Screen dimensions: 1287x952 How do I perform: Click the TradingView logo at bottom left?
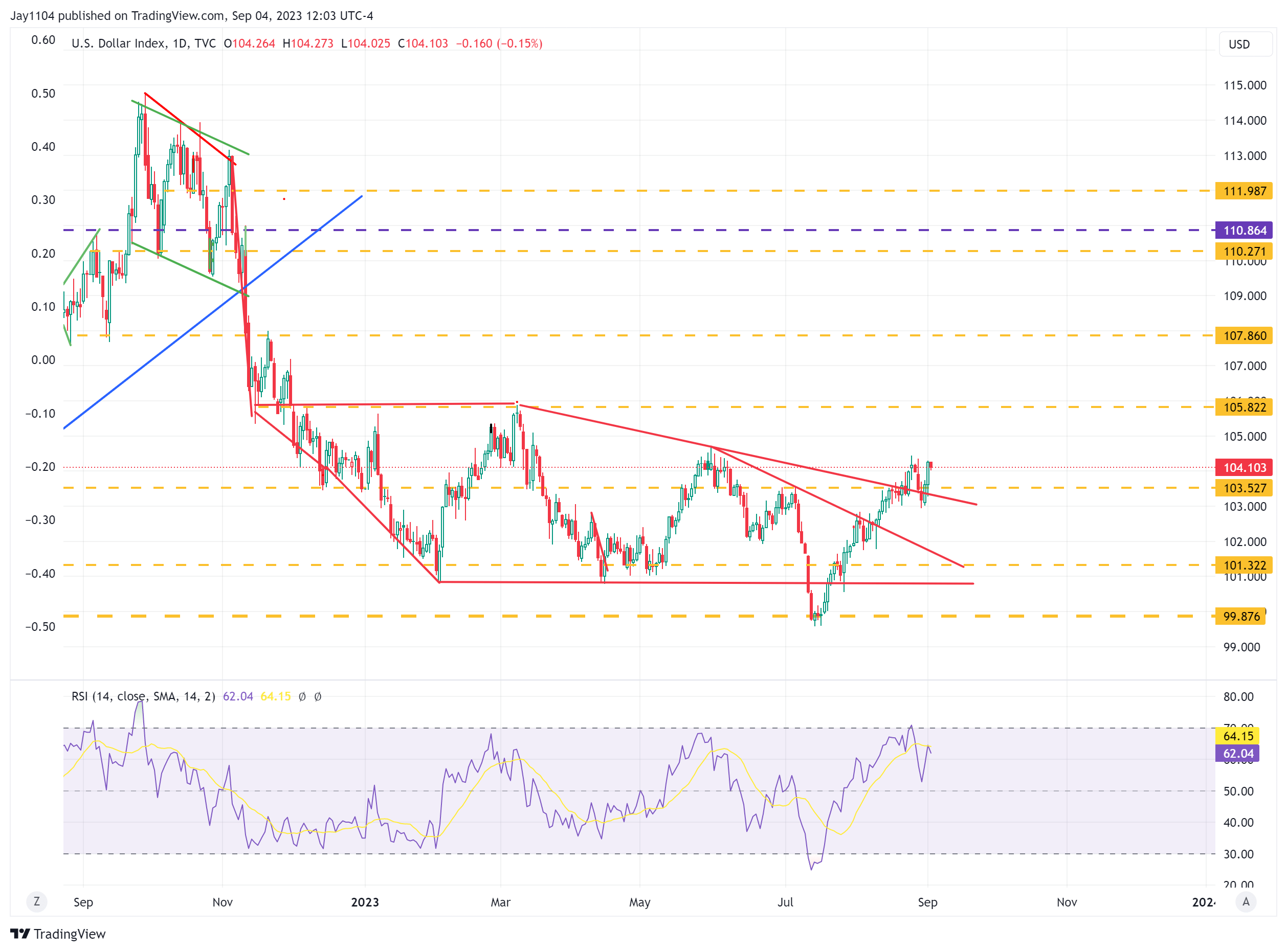coord(58,934)
